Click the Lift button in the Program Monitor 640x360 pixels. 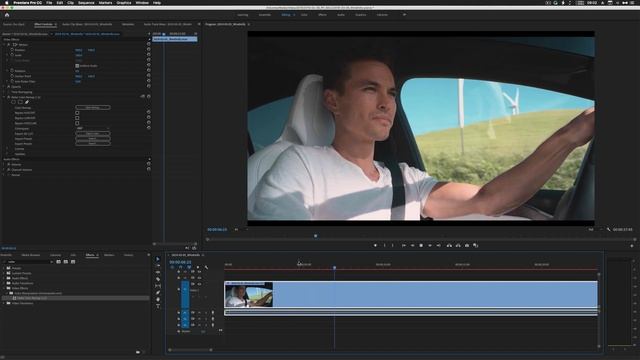pos(449,246)
